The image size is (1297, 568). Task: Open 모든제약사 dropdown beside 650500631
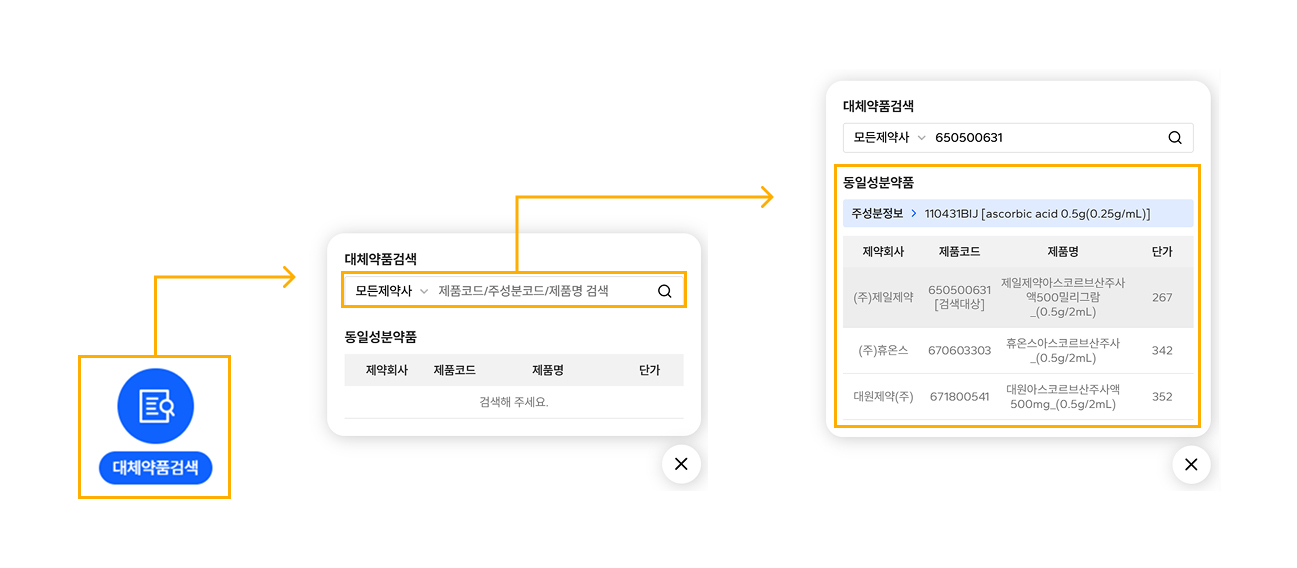pyautogui.click(x=889, y=138)
